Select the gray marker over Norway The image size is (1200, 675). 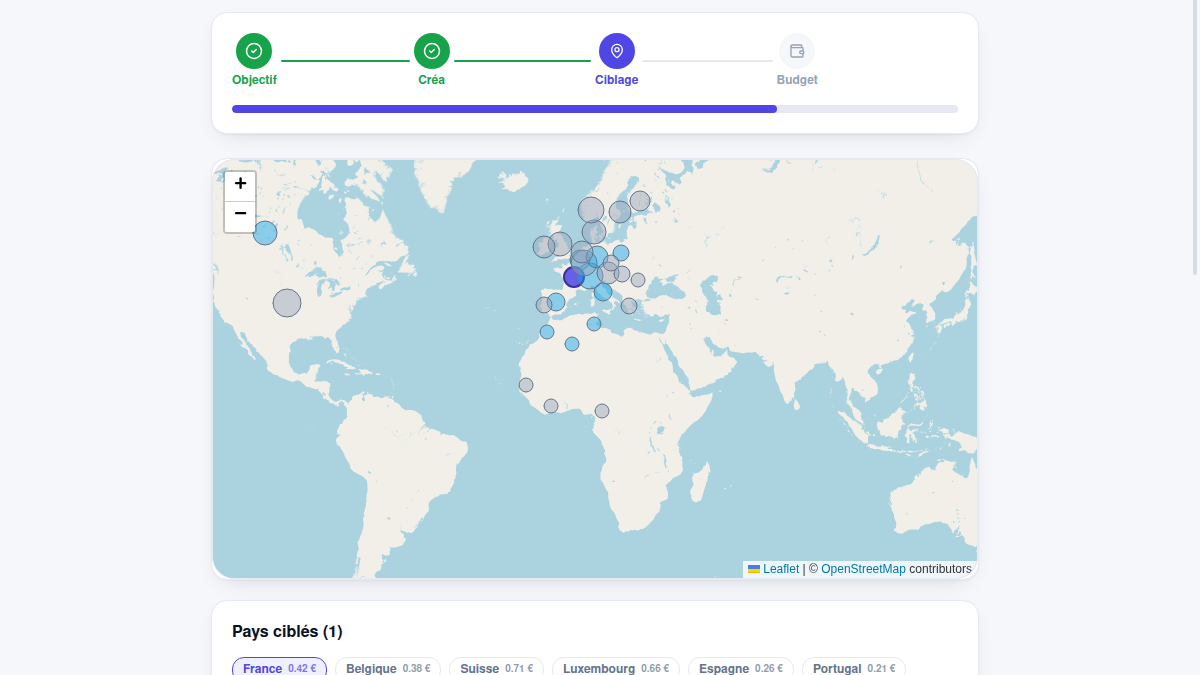[591, 210]
